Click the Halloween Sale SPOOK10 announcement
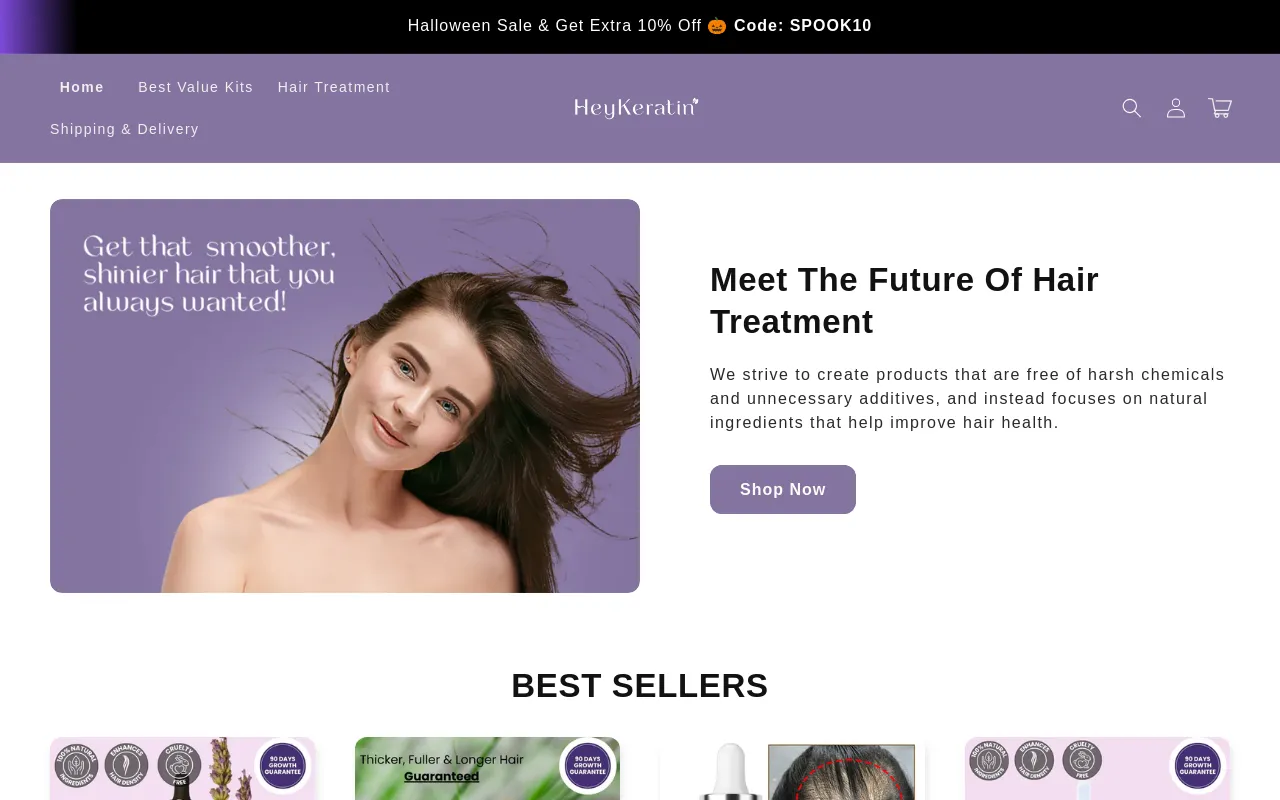 tap(640, 26)
